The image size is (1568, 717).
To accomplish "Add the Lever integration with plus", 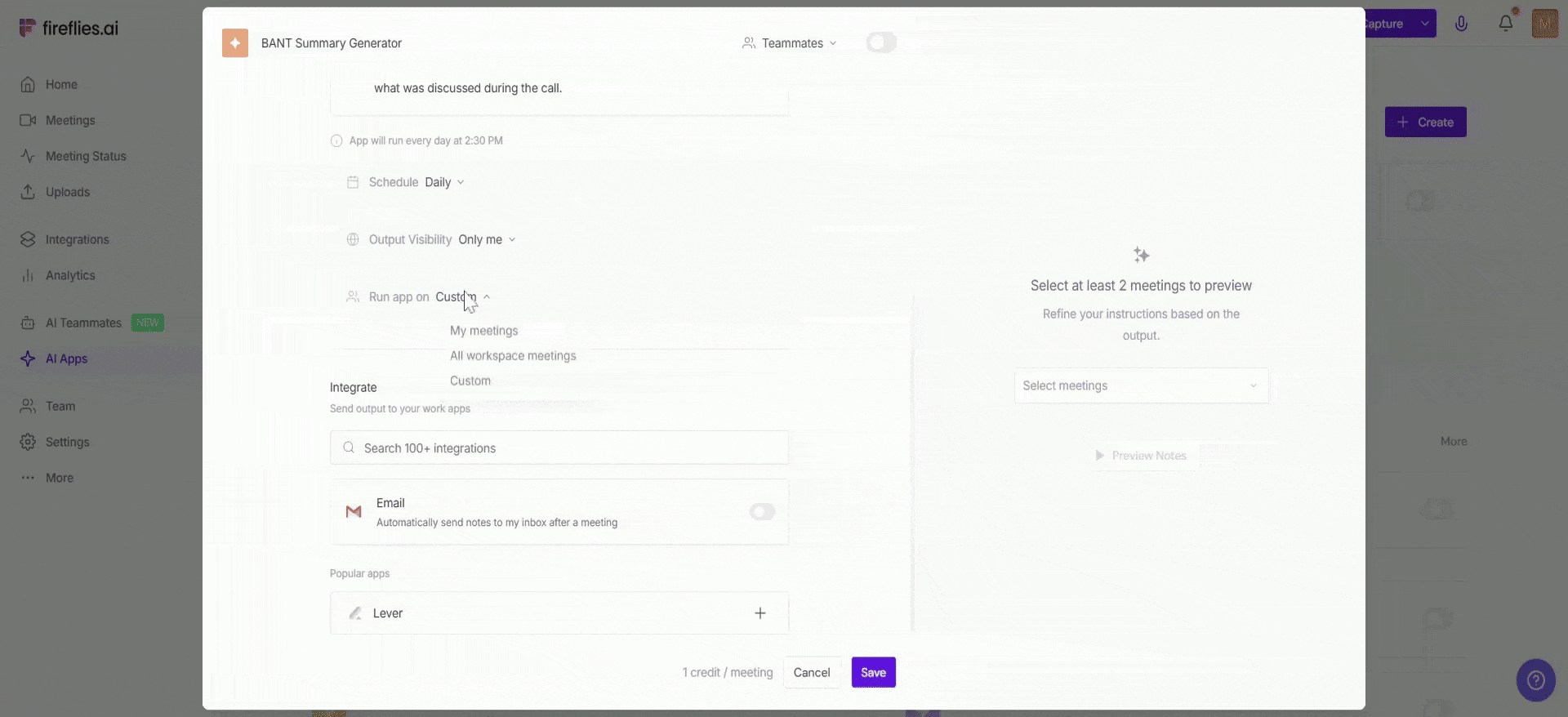I will (x=760, y=613).
